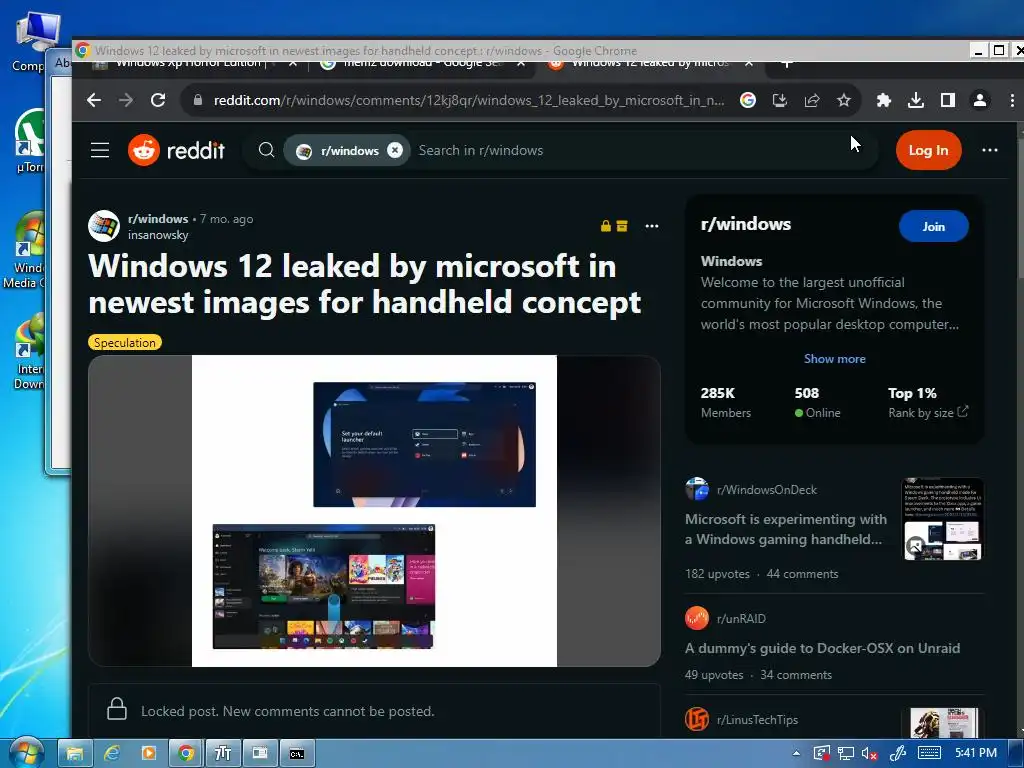The height and width of the screenshot is (768, 1024).
Task: Open the network tray icon
Action: coord(846,754)
